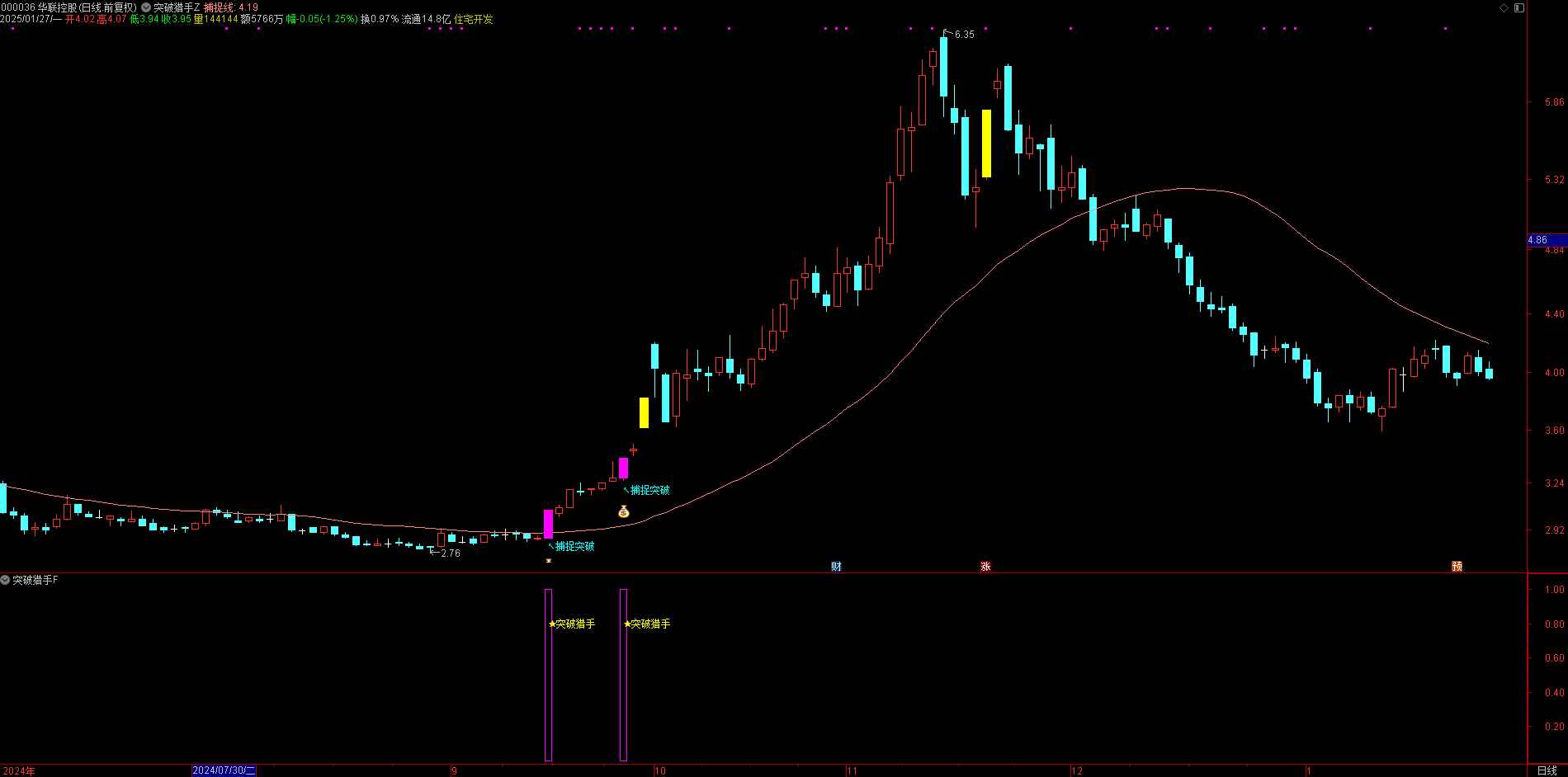Click the upper 捕捉突破 signal label

pyautogui.click(x=650, y=490)
